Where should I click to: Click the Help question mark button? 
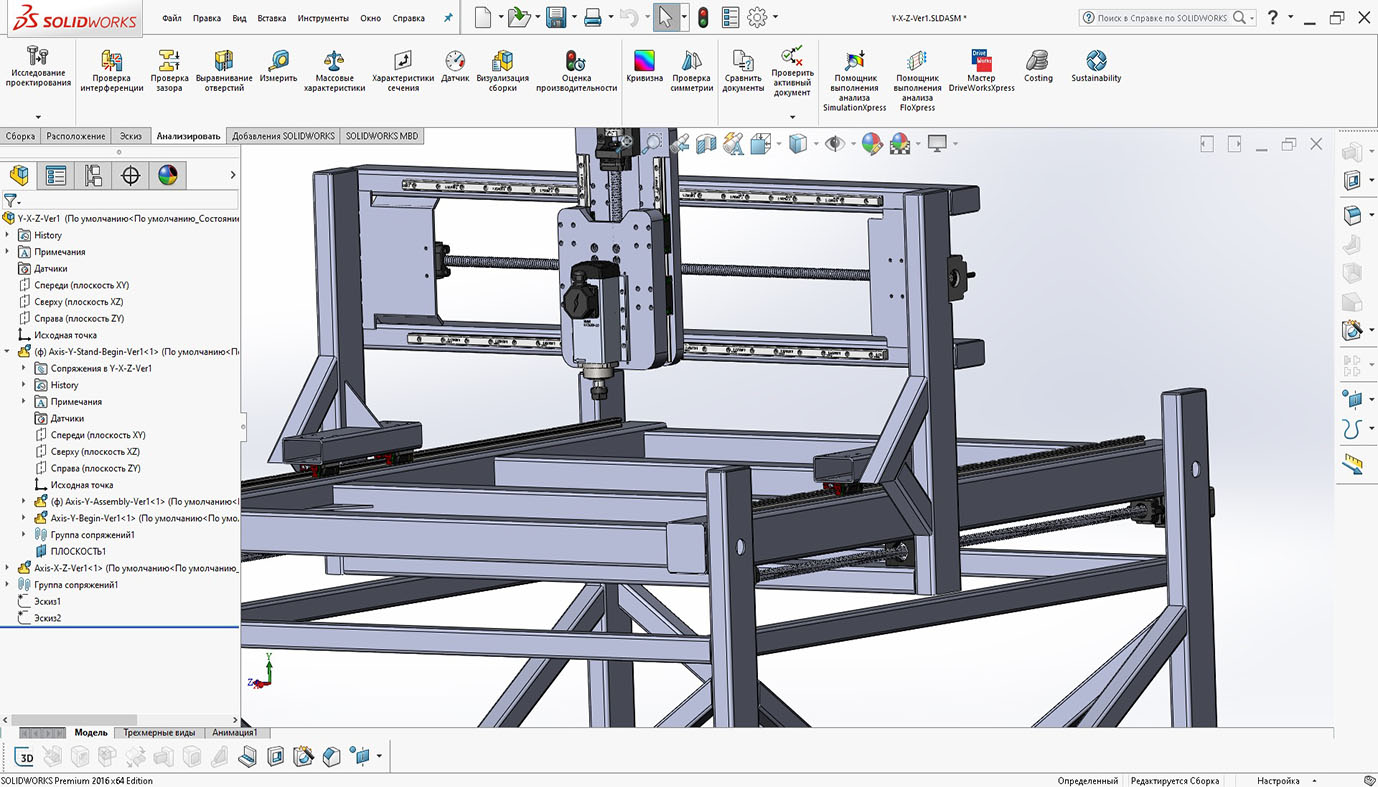tap(1272, 17)
